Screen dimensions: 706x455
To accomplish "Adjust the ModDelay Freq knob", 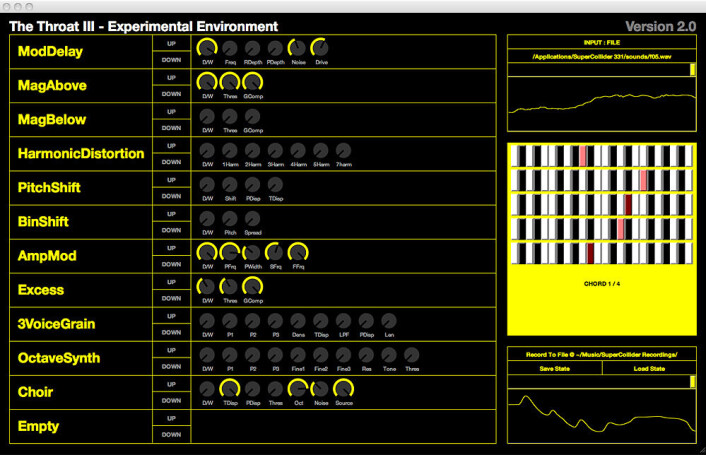I will pos(230,49).
